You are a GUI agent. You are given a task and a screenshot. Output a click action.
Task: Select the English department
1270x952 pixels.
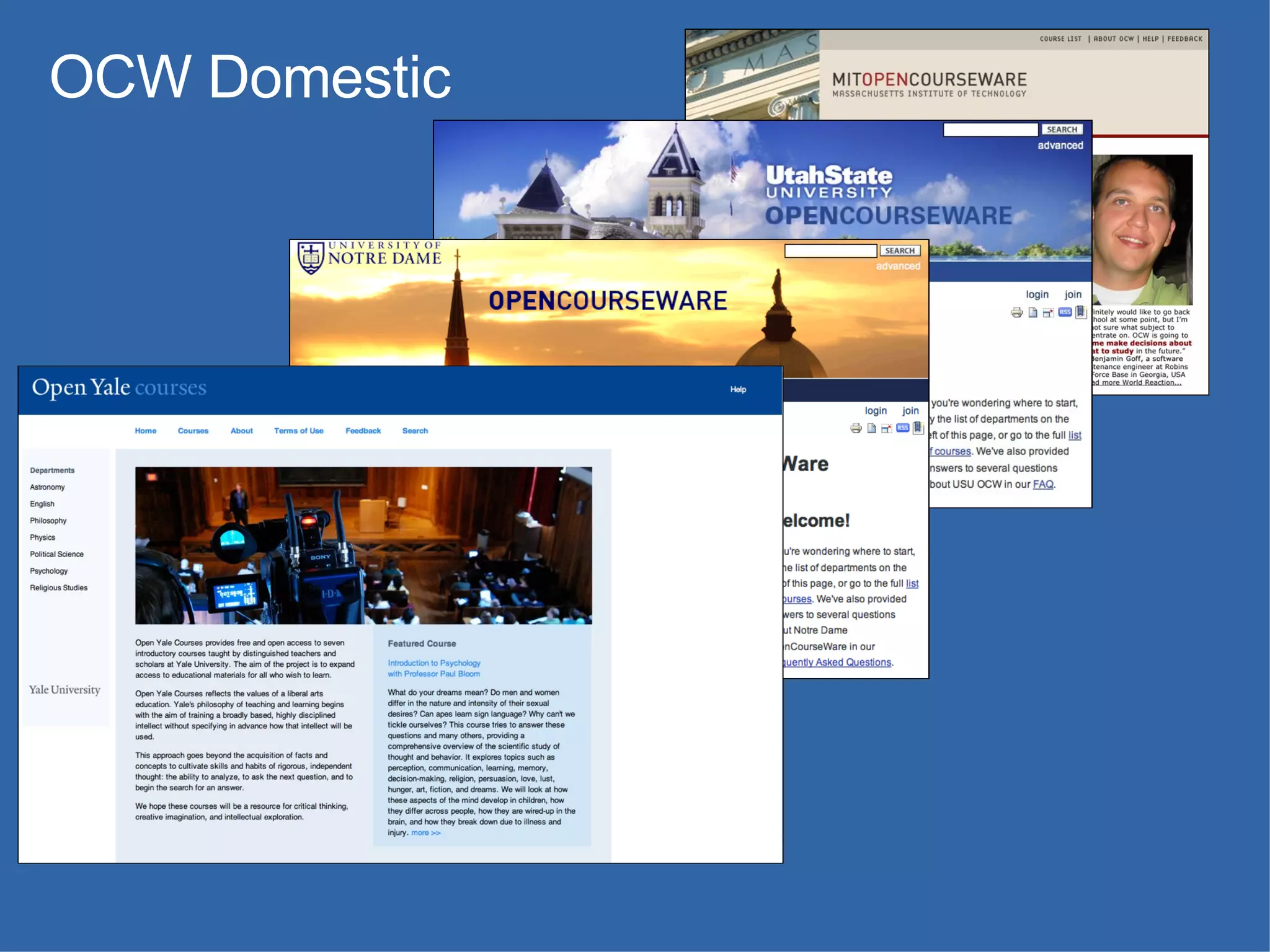tap(42, 504)
